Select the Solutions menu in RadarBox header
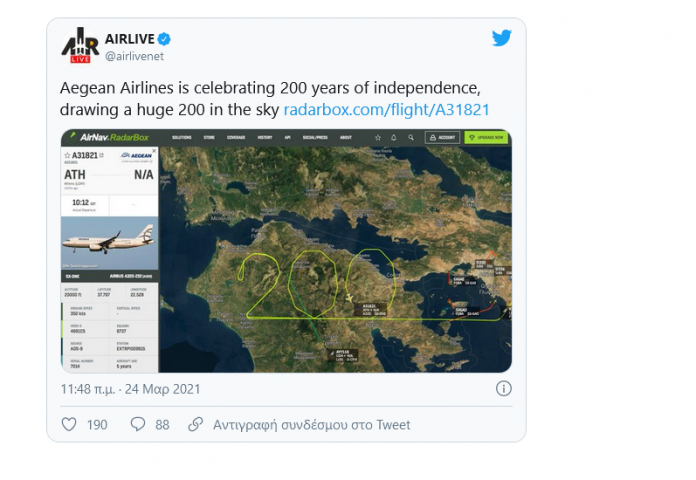The image size is (696, 480). [181, 137]
